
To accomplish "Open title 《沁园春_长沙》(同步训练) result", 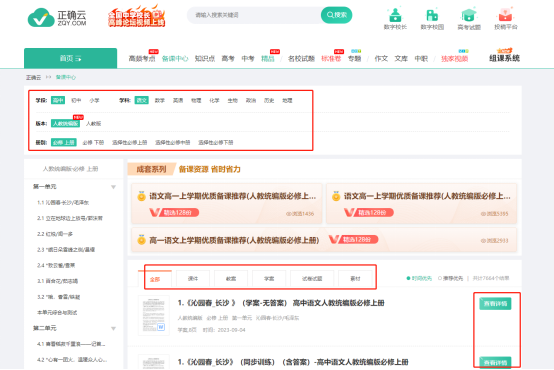I will [x=293, y=362].
